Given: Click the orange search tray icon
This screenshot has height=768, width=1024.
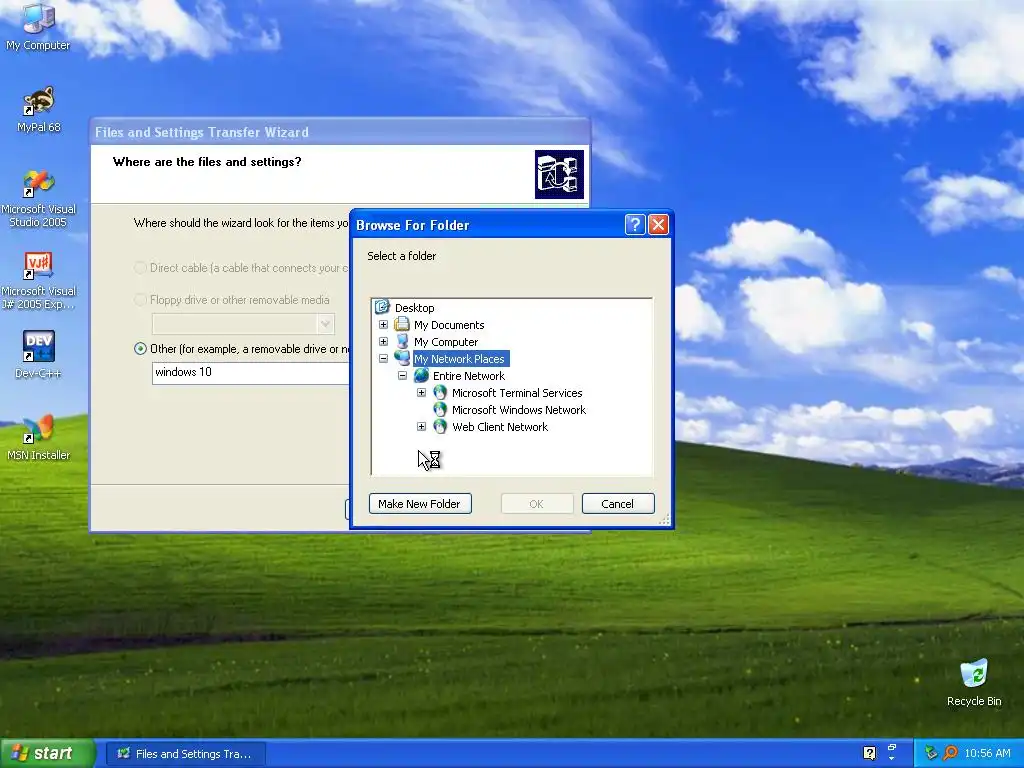Looking at the screenshot, I should click(951, 753).
